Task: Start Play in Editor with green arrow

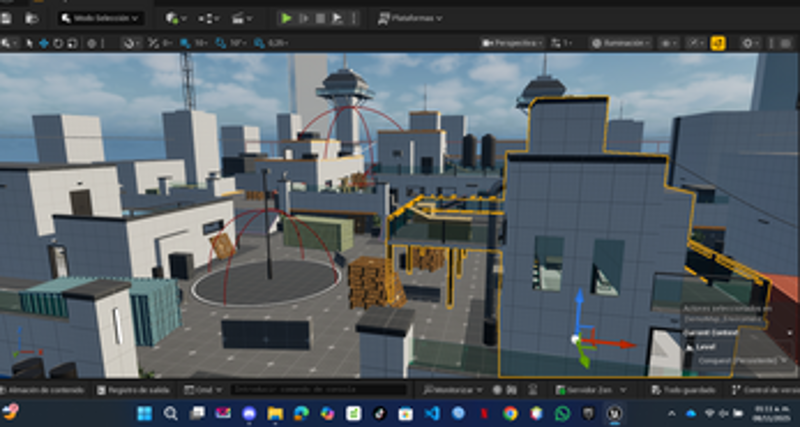Action: tap(286, 18)
